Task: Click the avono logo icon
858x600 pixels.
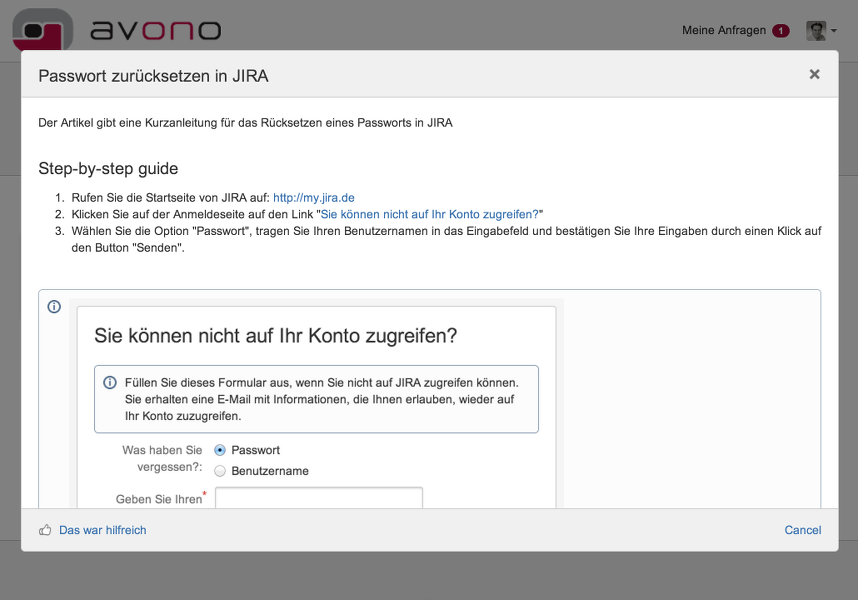Action: pos(43,30)
